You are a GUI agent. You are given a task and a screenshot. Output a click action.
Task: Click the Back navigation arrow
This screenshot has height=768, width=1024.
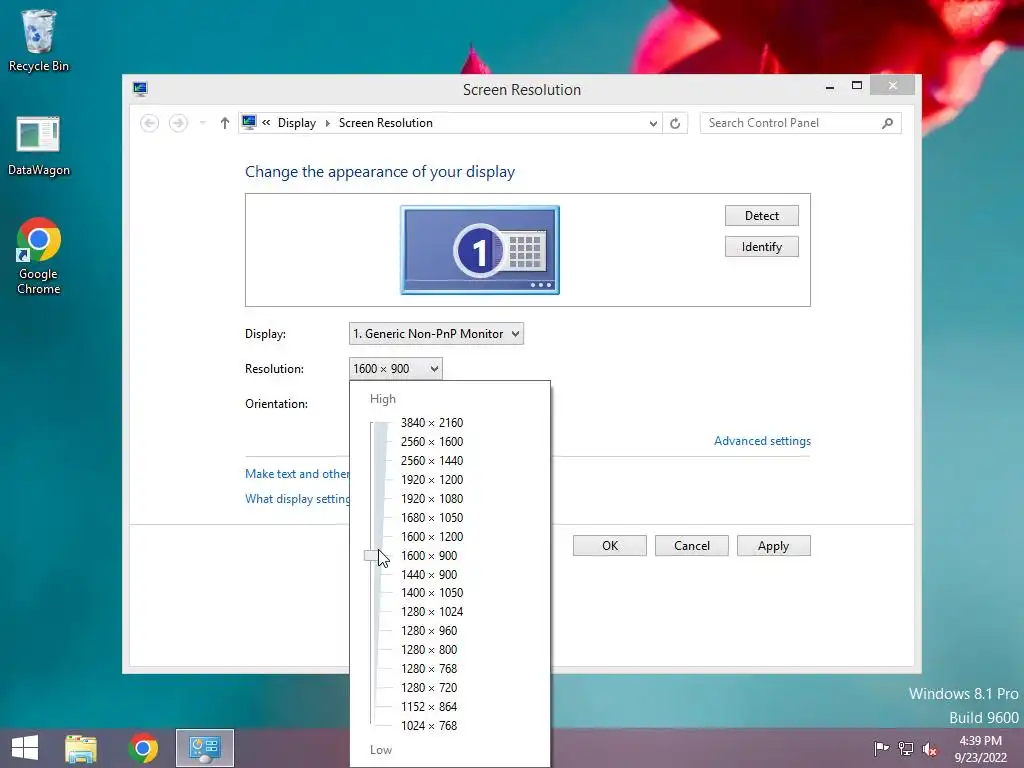click(150, 123)
